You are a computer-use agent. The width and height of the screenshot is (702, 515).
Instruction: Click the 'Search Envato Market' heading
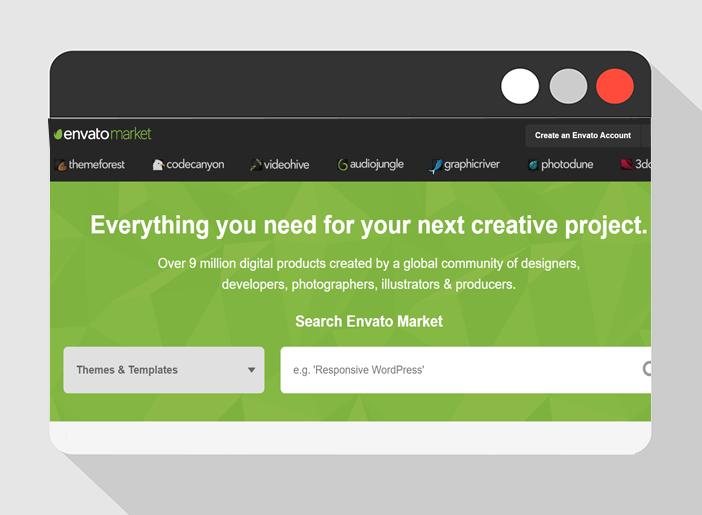click(x=369, y=321)
